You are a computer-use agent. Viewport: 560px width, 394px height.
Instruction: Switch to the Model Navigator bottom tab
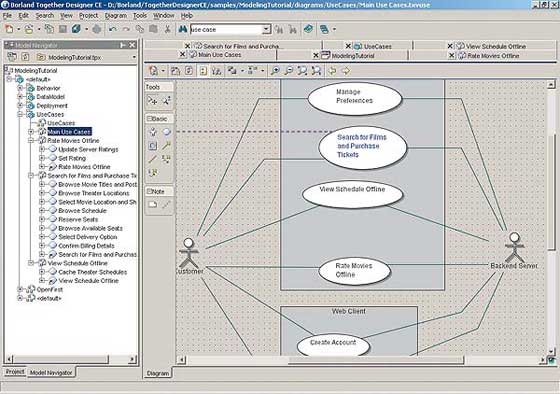51,373
